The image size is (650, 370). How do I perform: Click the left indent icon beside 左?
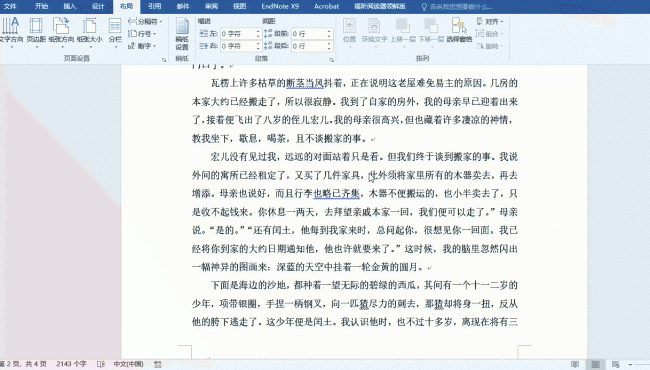pyautogui.click(x=203, y=34)
